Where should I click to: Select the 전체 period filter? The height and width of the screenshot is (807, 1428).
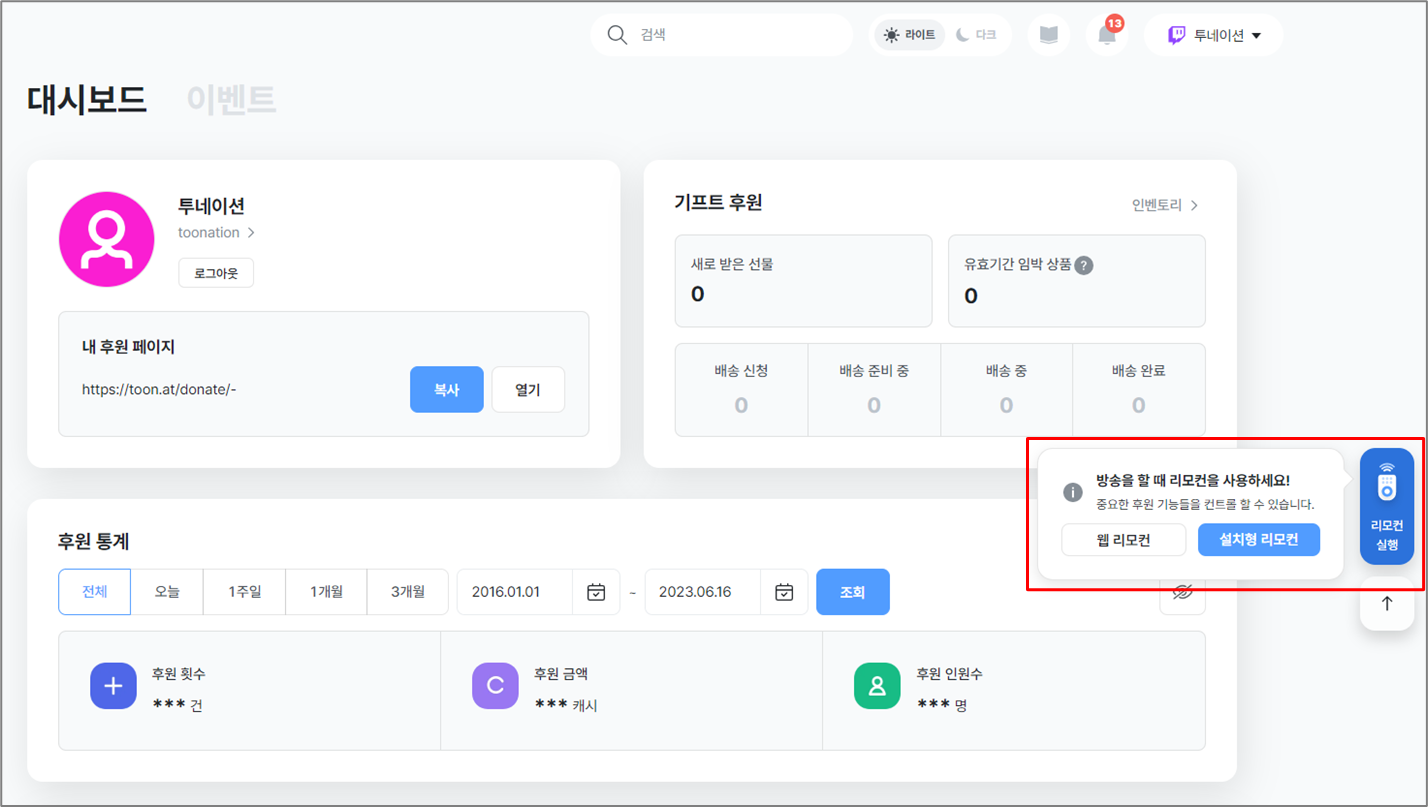click(94, 592)
